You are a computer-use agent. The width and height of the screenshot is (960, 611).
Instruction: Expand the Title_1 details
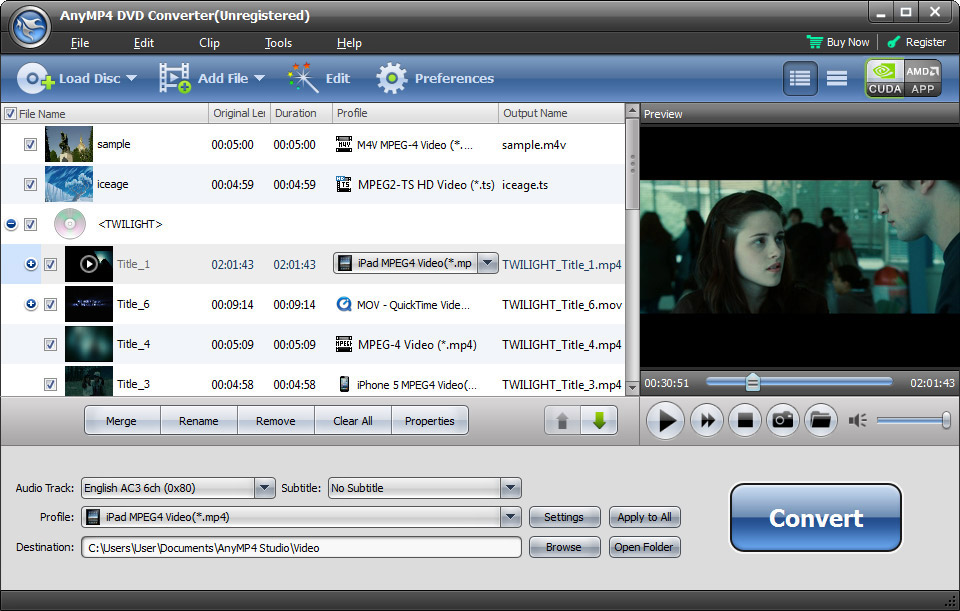pyautogui.click(x=31, y=264)
